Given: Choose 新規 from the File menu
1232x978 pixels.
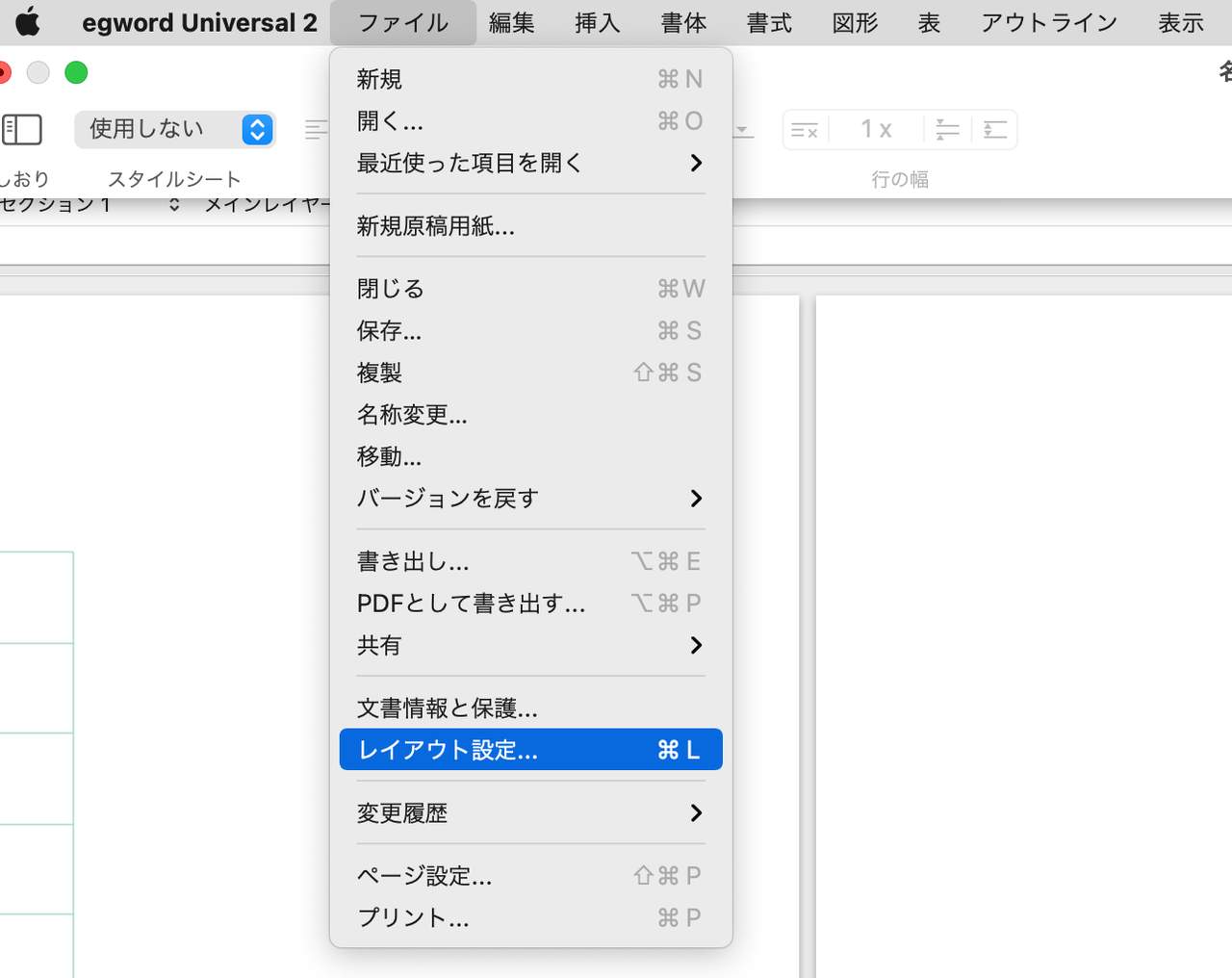Looking at the screenshot, I should (x=531, y=79).
